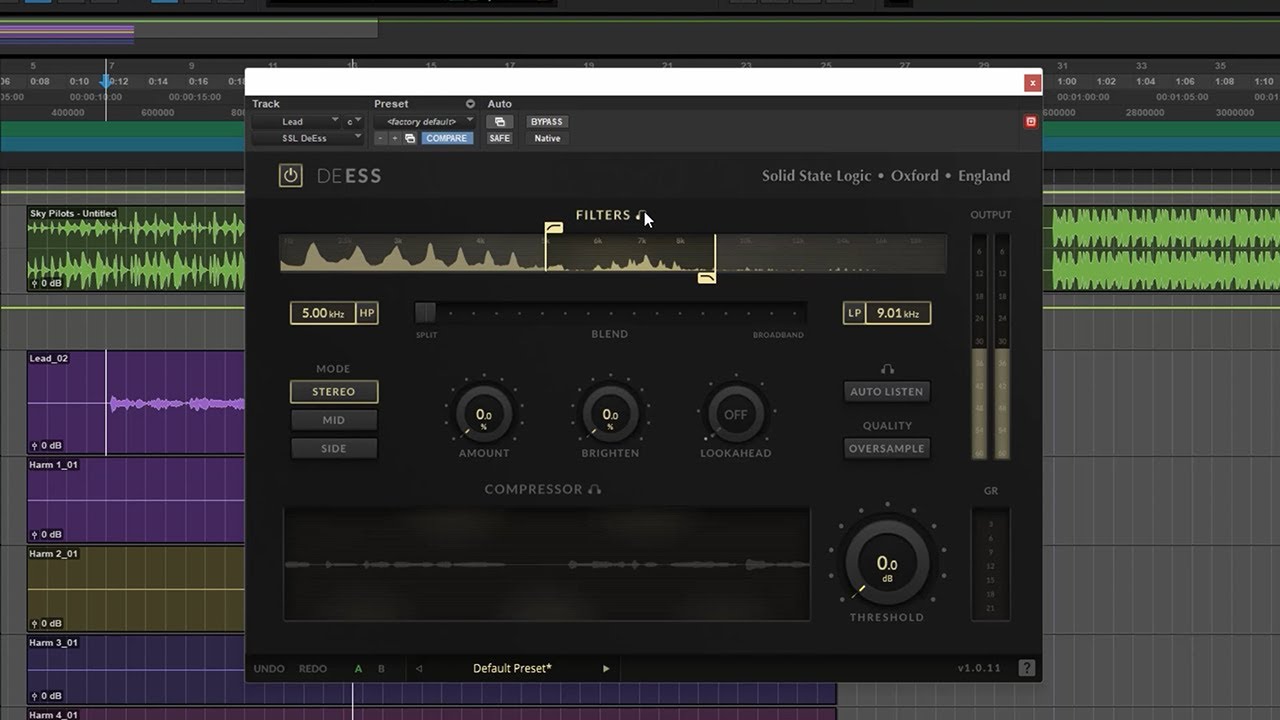Image resolution: width=1280 pixels, height=720 pixels.
Task: Click the Native button
Action: click(547, 138)
